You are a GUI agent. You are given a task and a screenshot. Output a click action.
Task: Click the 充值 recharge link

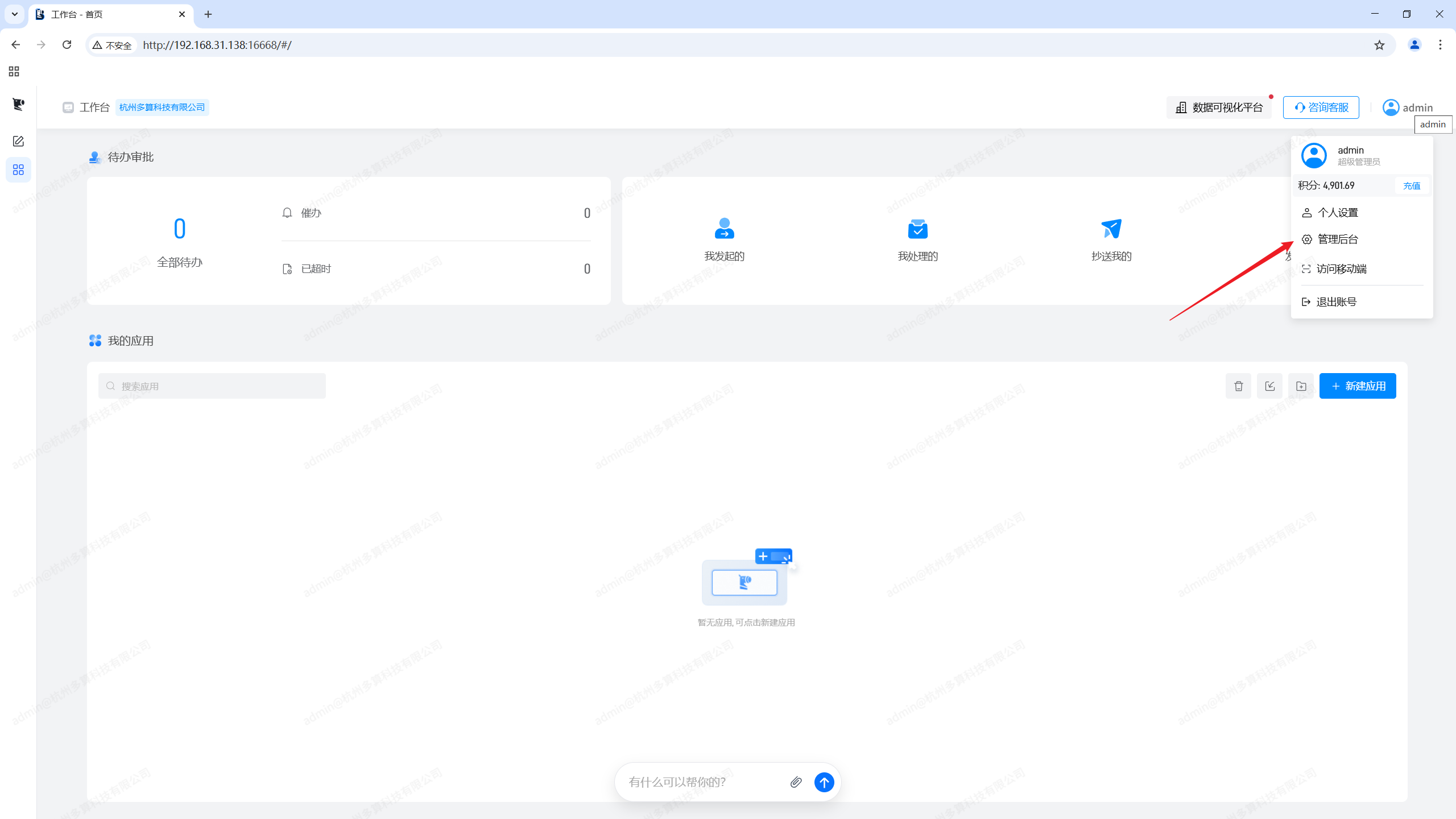1412,186
